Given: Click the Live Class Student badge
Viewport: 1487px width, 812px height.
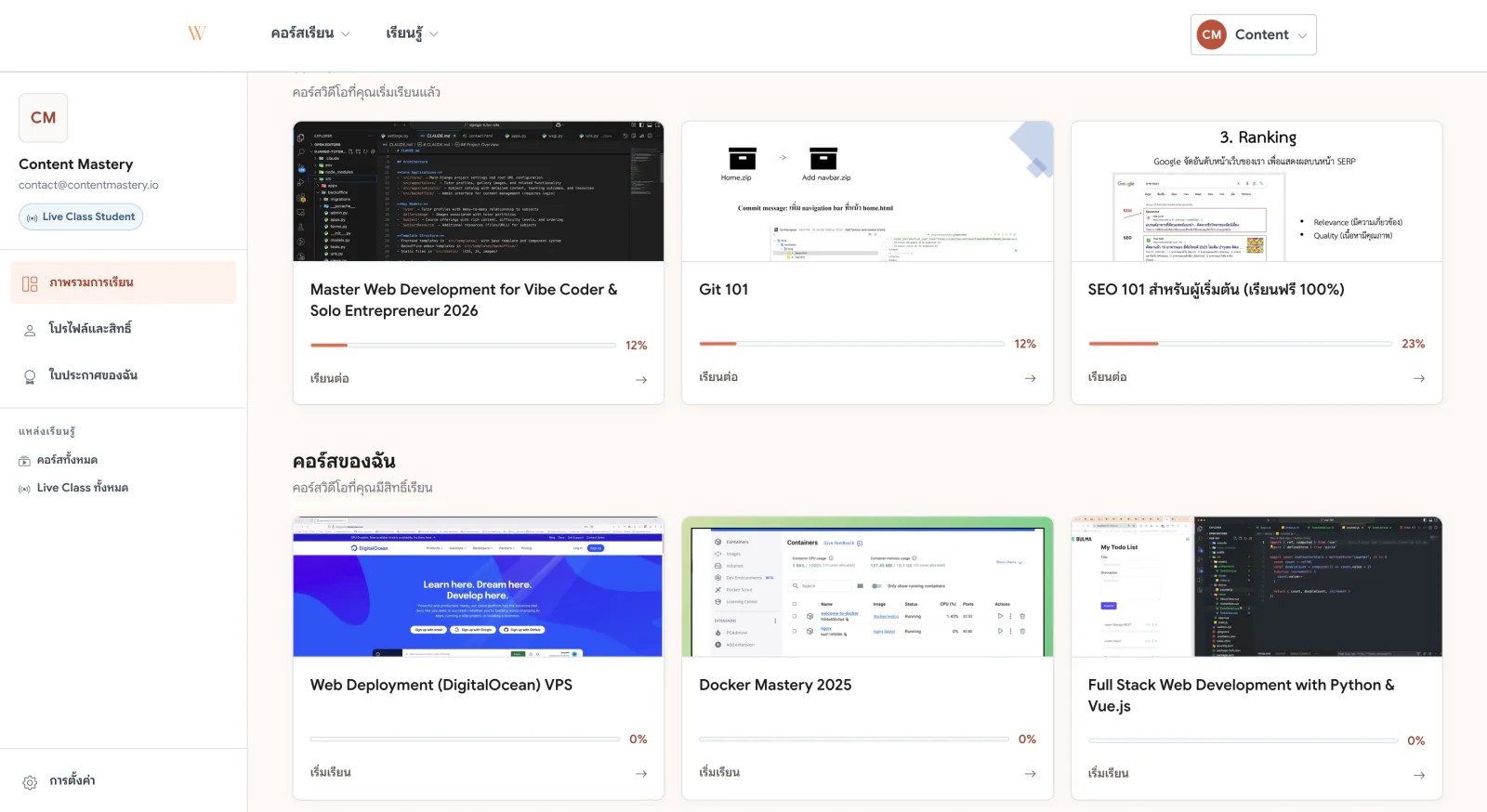Looking at the screenshot, I should (81, 216).
